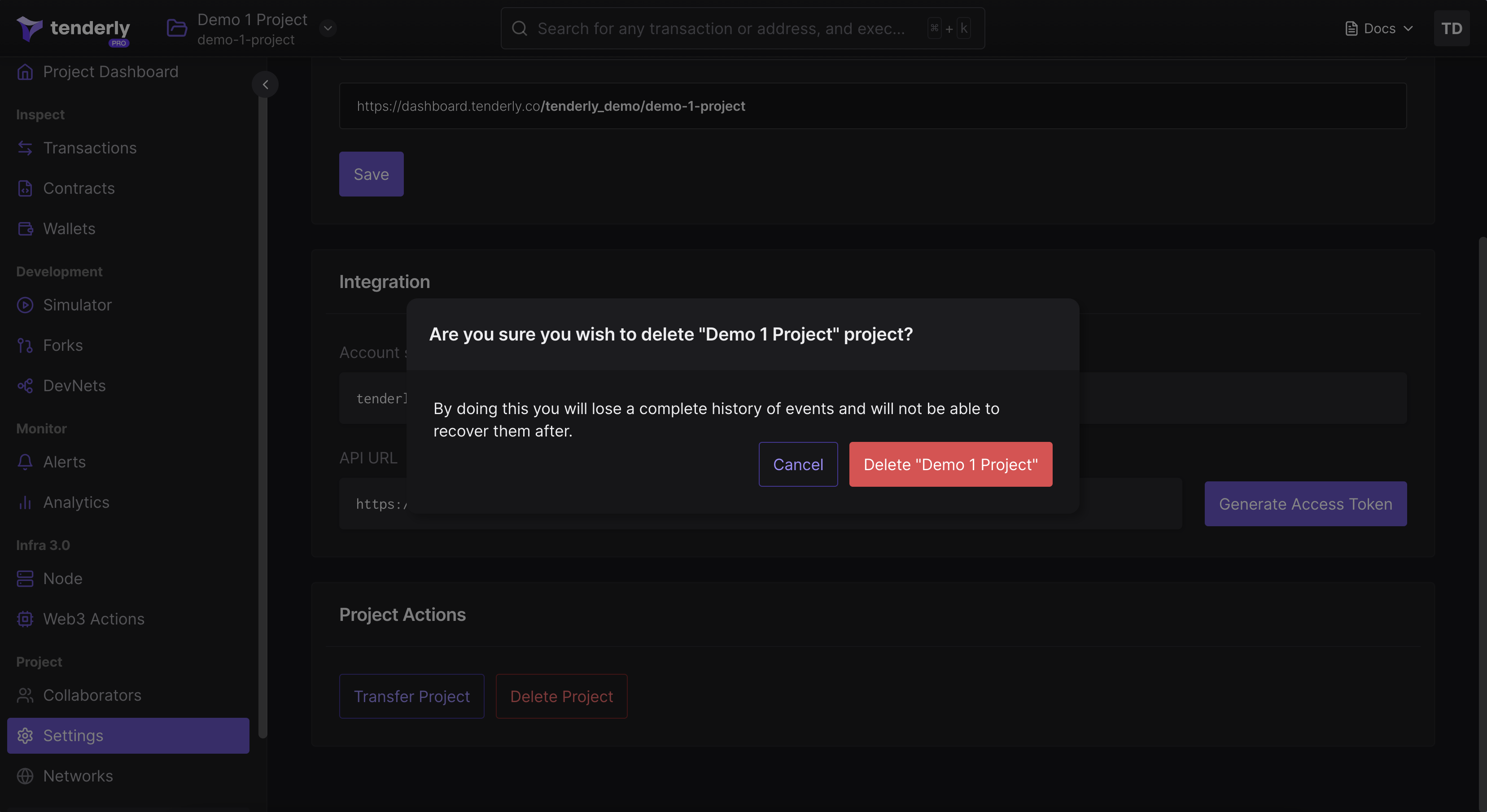Open Transactions page
1487x812 pixels.
click(x=90, y=148)
